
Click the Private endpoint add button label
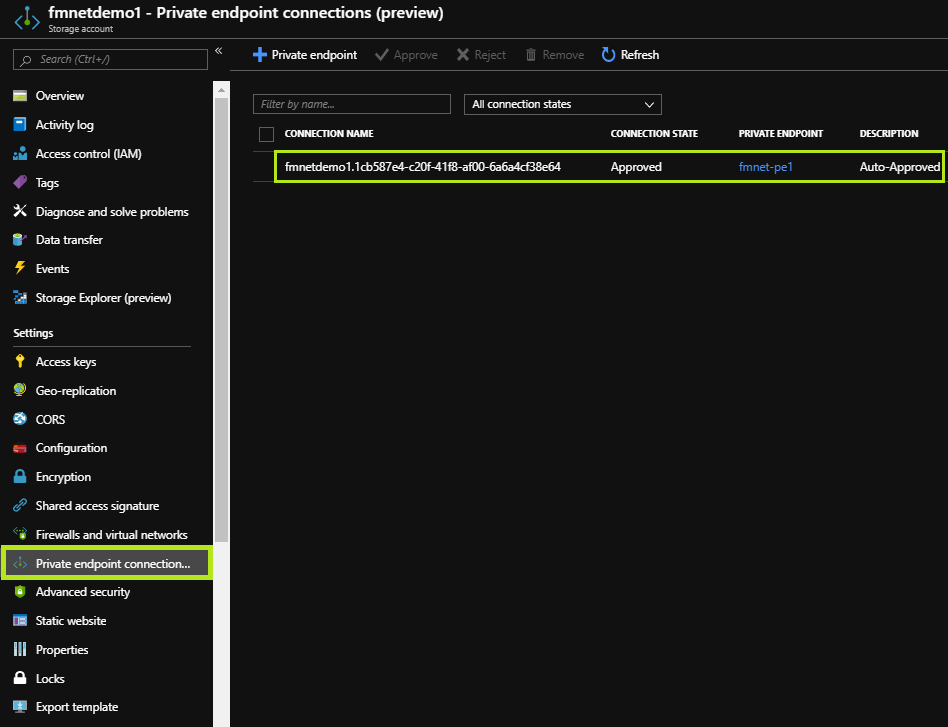[x=314, y=54]
